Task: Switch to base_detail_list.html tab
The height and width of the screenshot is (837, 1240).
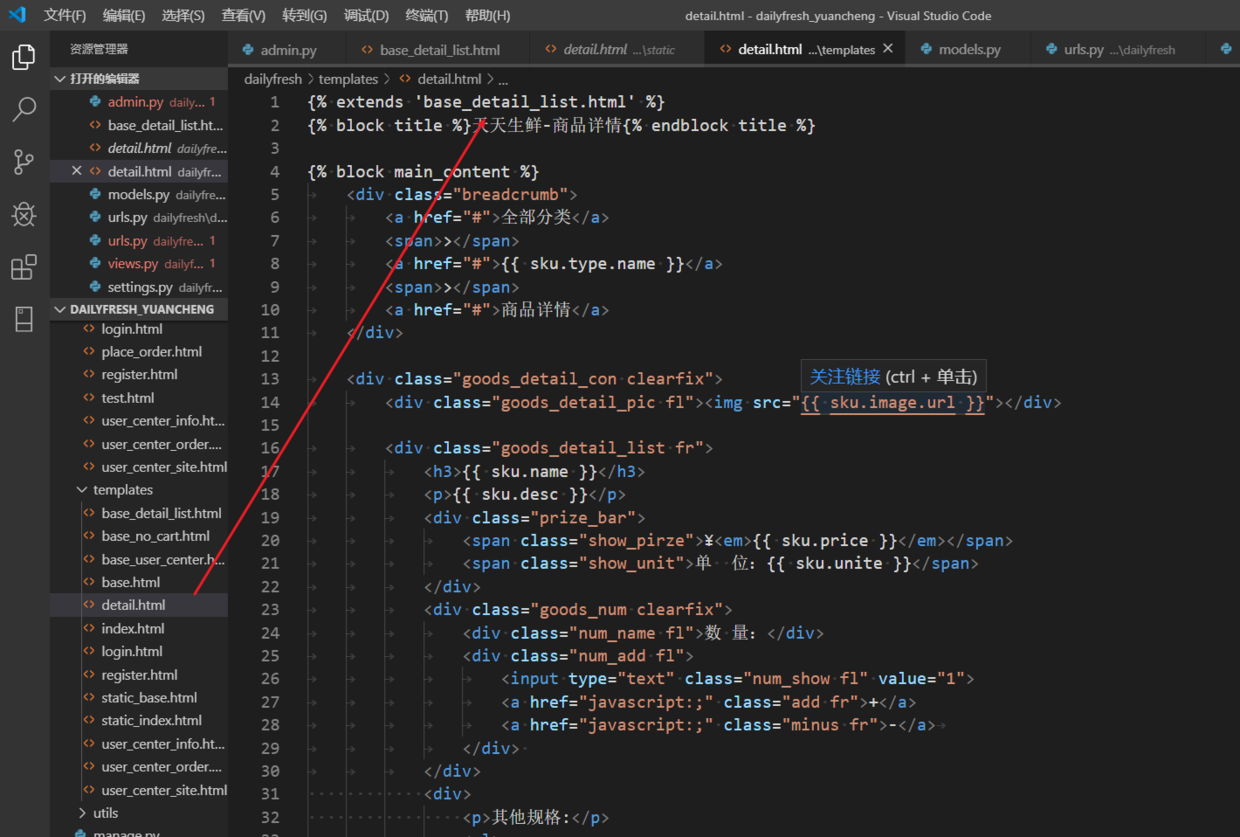Action: pos(438,49)
